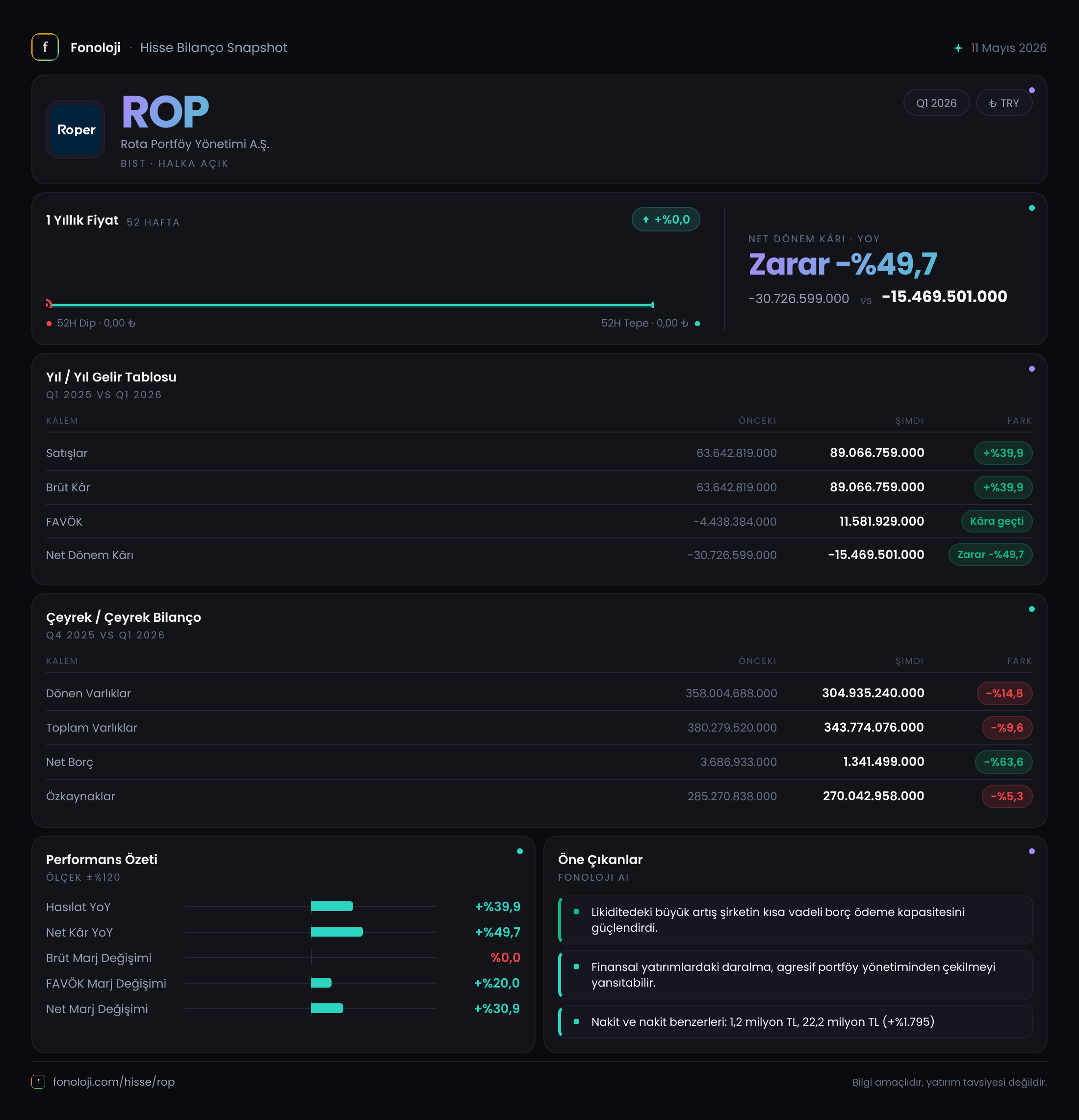Viewport: 1079px width, 1120px height.
Task: Click the bold -15.469.501.000 headline value
Action: (x=945, y=297)
